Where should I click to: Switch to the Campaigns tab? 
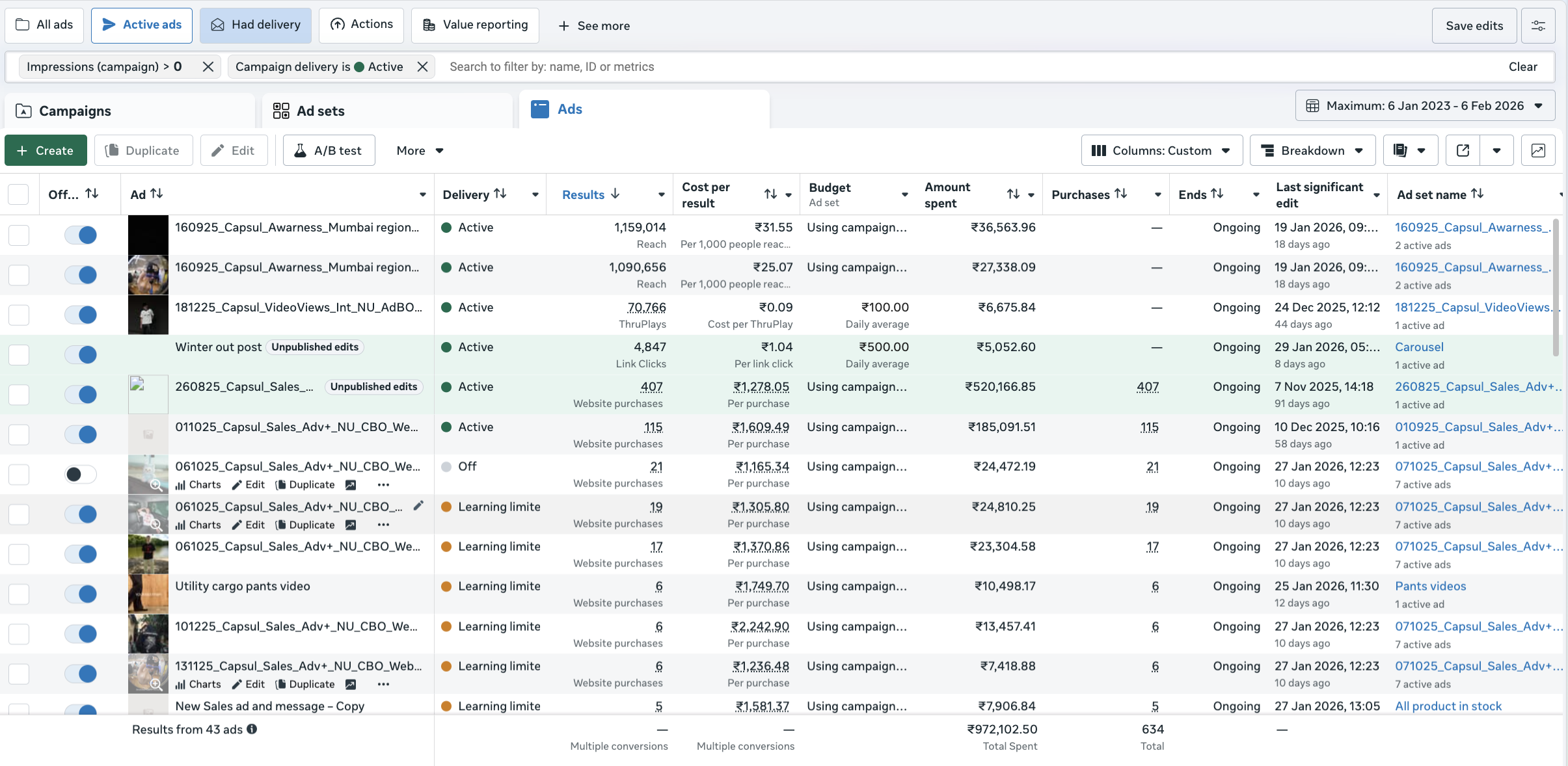[x=75, y=111]
